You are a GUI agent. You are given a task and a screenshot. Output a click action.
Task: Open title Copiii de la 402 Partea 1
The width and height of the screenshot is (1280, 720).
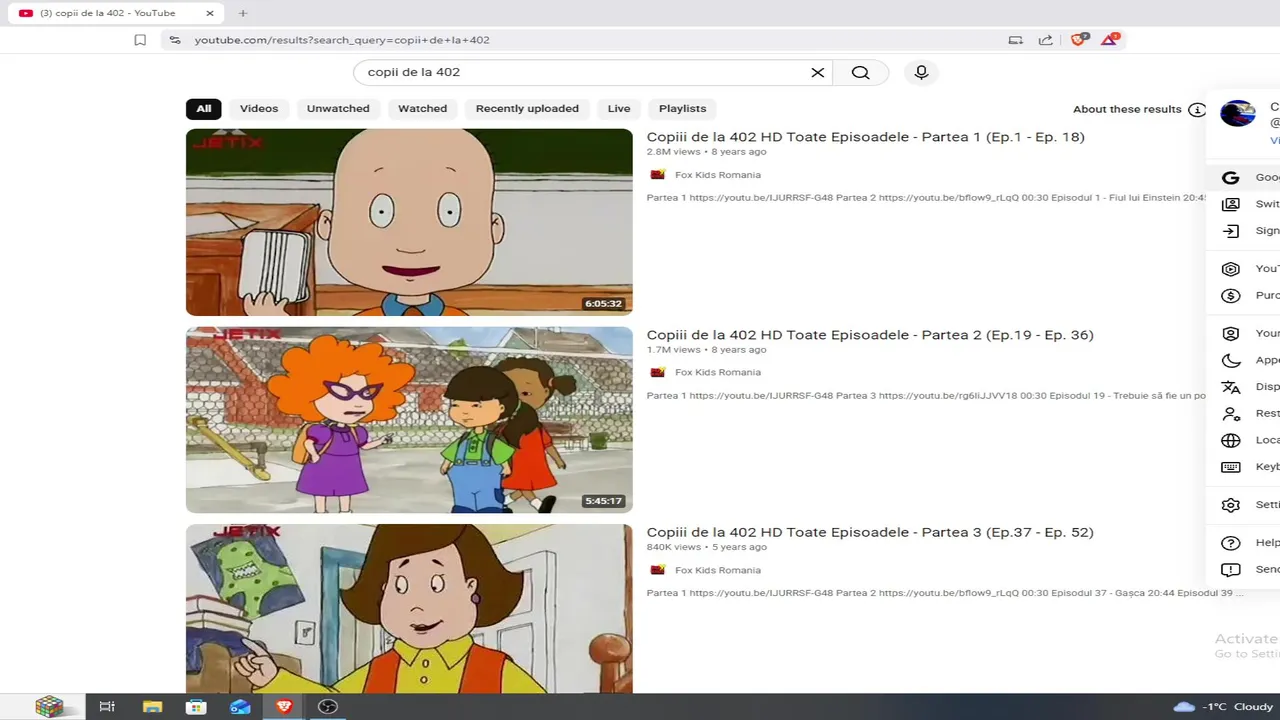point(865,137)
